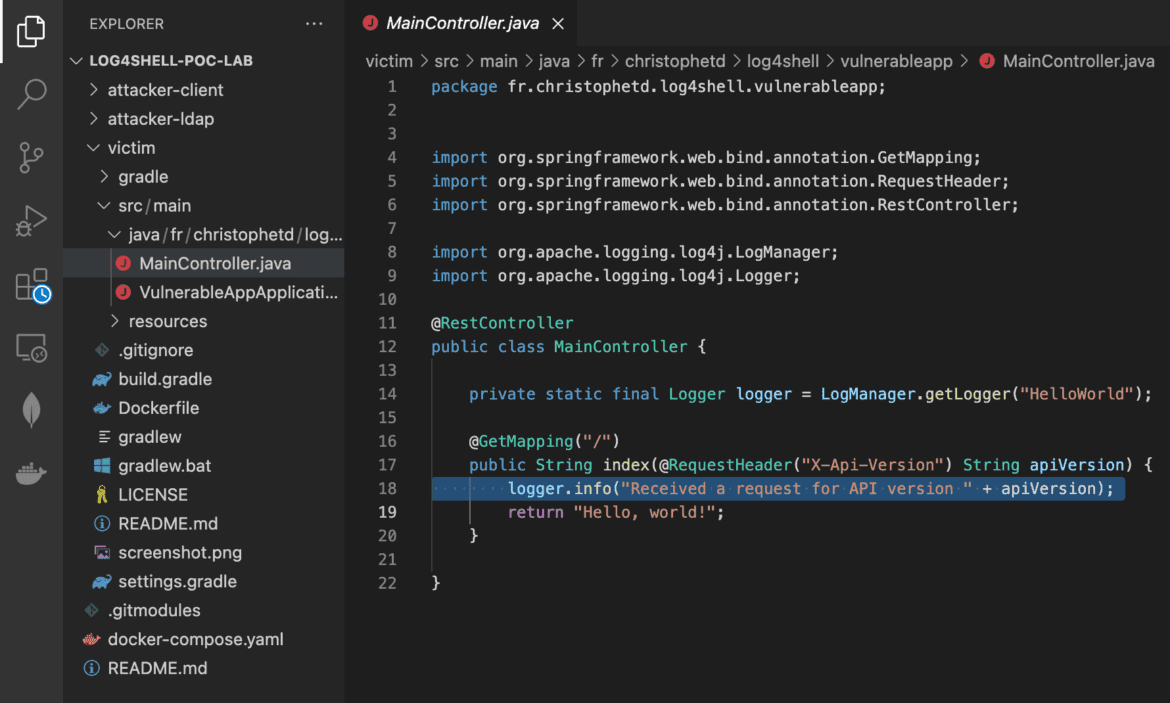Open the Search view
The image size is (1170, 703).
[x=30, y=94]
